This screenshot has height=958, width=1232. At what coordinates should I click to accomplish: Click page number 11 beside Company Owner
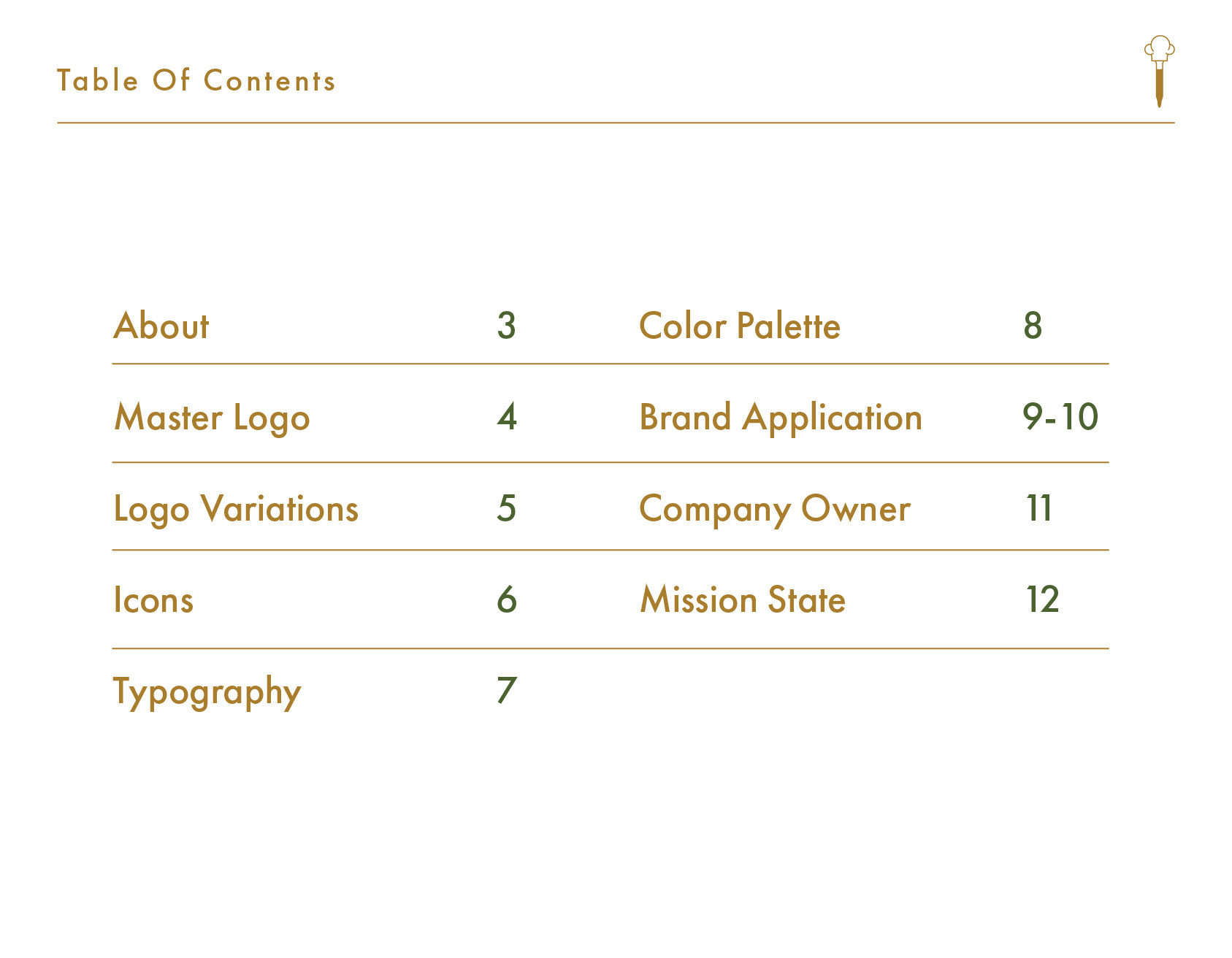(x=1039, y=508)
